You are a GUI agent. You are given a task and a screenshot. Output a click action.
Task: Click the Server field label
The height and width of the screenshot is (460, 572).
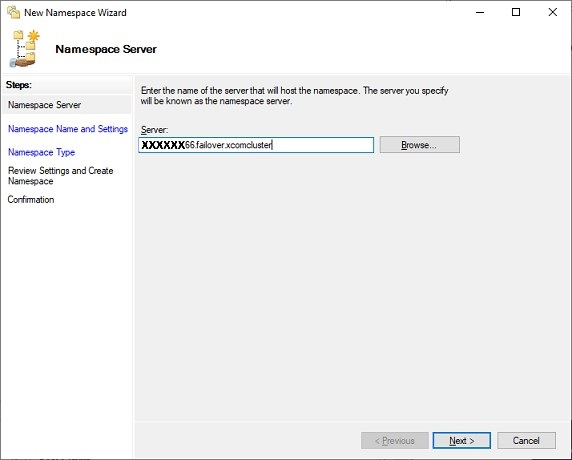click(154, 130)
